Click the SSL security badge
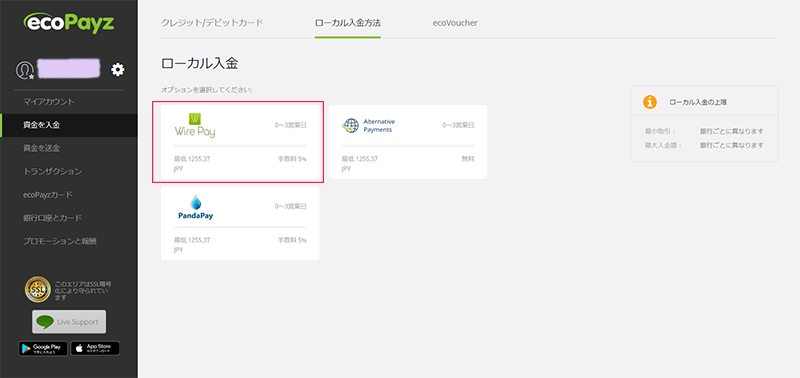 pos(37,289)
